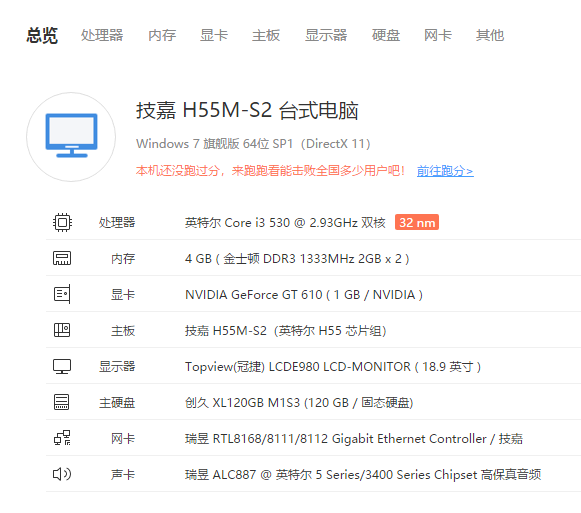Select the 4 GB 金士顿 DDR3 memory value

pyautogui.click(x=297, y=258)
